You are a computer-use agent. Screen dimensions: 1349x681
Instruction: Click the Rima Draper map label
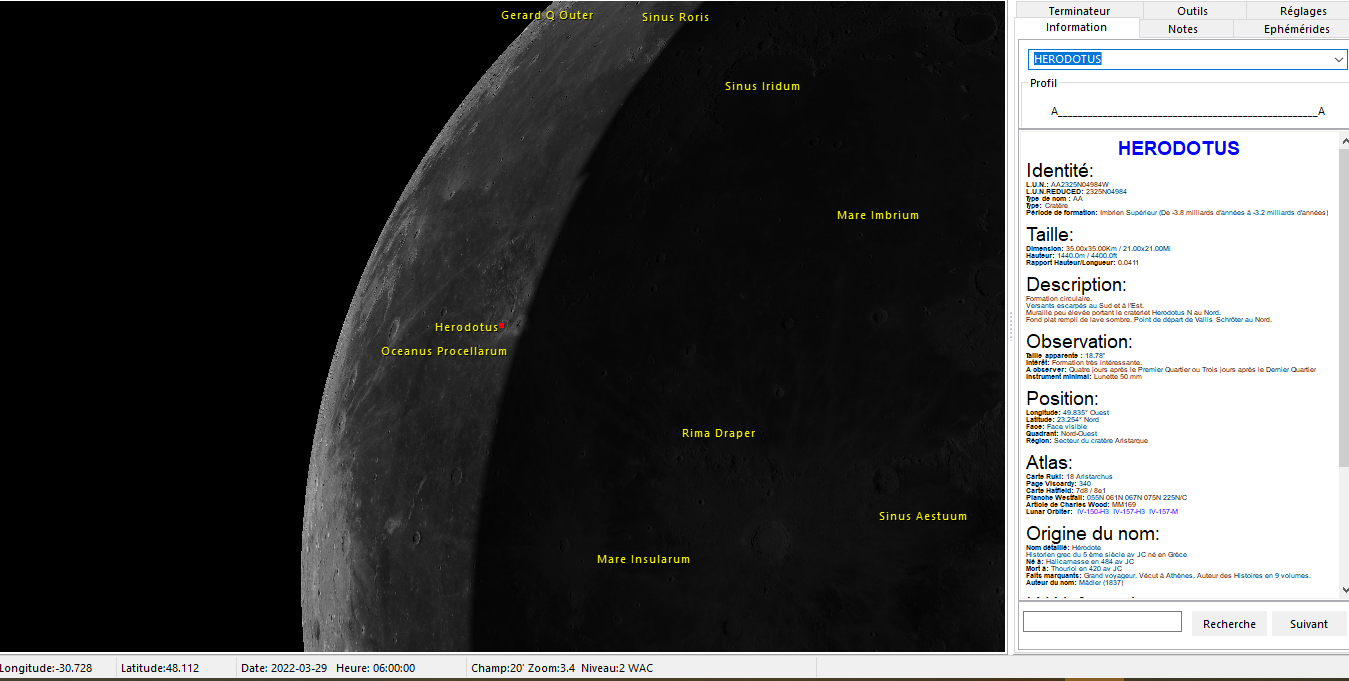(719, 433)
